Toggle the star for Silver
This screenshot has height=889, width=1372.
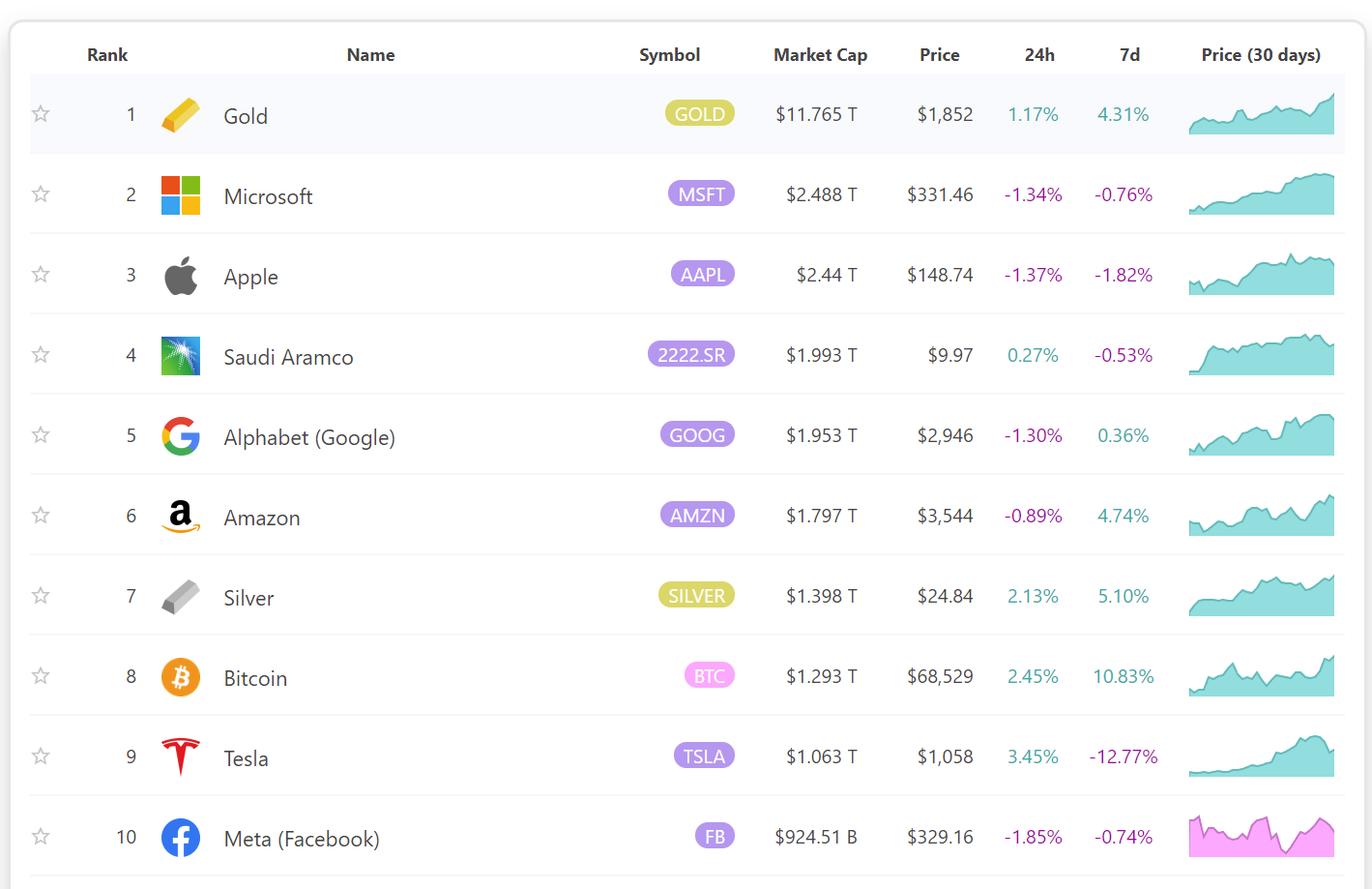[41, 596]
